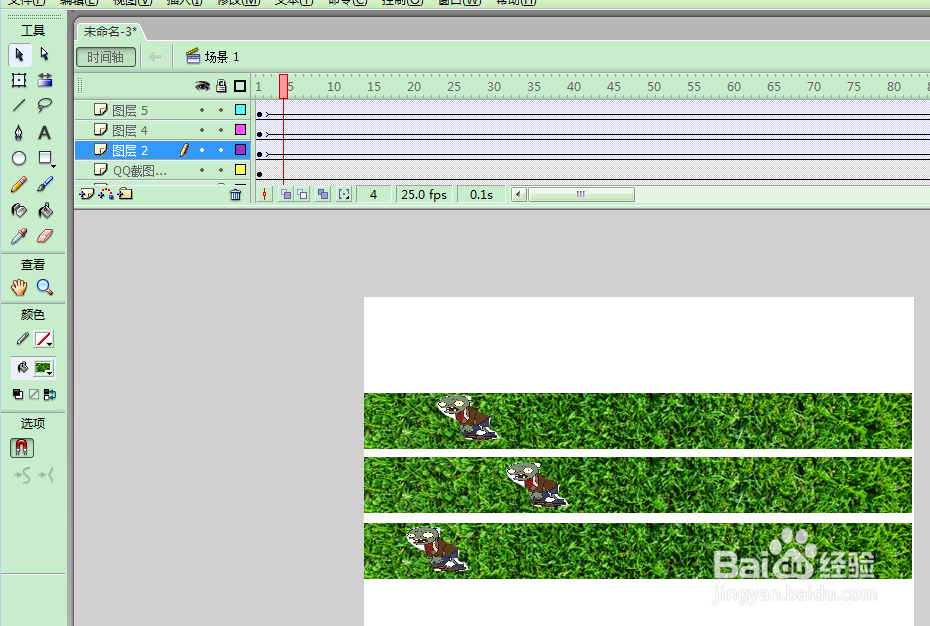Image resolution: width=930 pixels, height=626 pixels.
Task: Click the timeline horizontal scrollbar thumb
Action: pyautogui.click(x=581, y=195)
